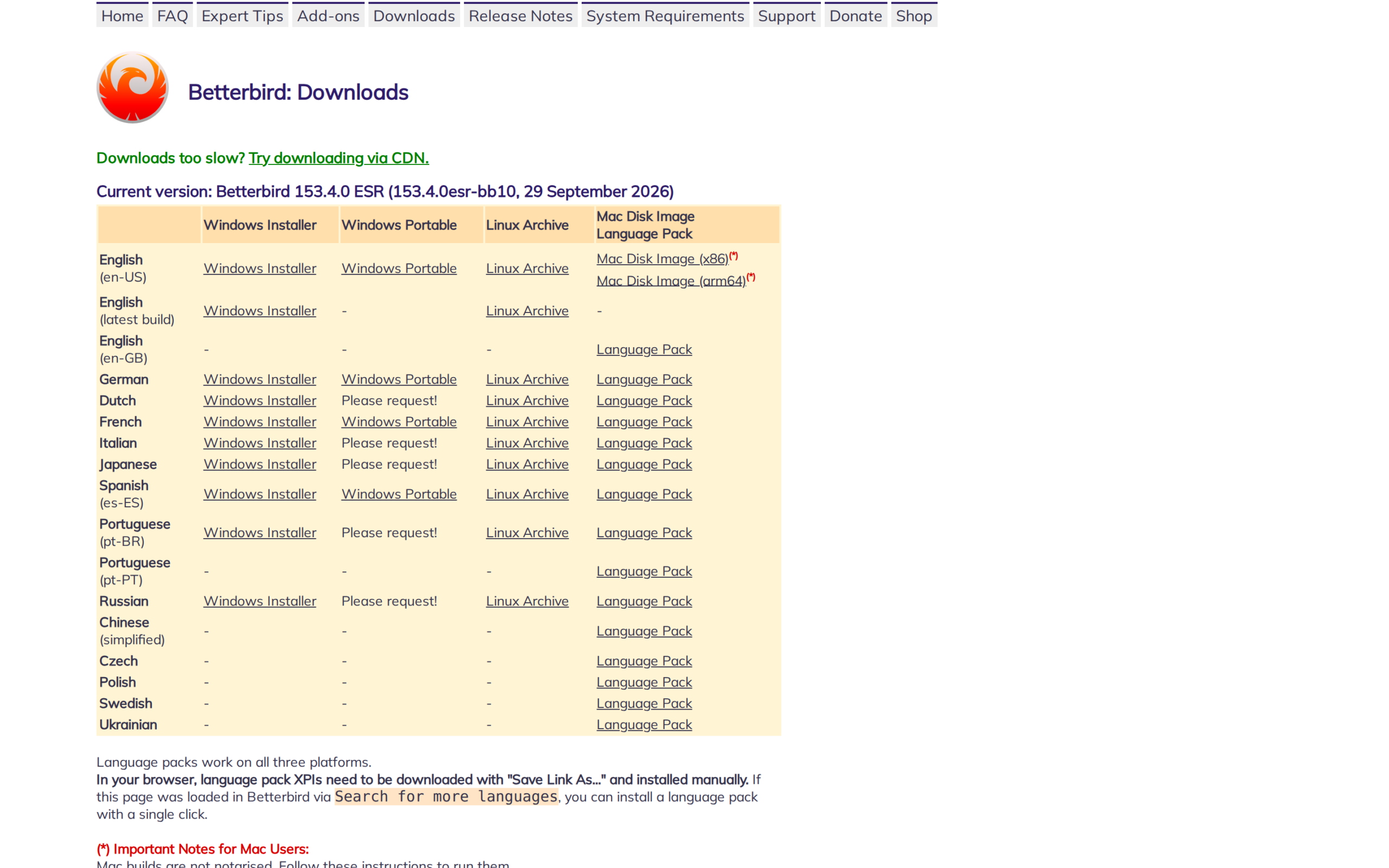Go to the FAQ page
The height and width of the screenshot is (868, 1389).
coord(173,16)
